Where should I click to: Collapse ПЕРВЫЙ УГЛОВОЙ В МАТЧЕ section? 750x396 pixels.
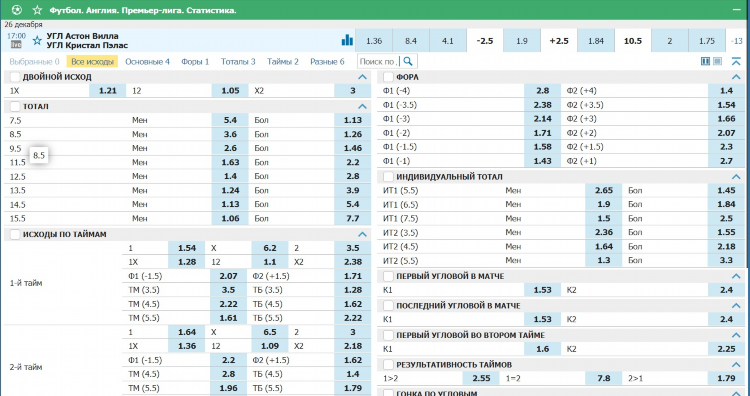[736, 276]
